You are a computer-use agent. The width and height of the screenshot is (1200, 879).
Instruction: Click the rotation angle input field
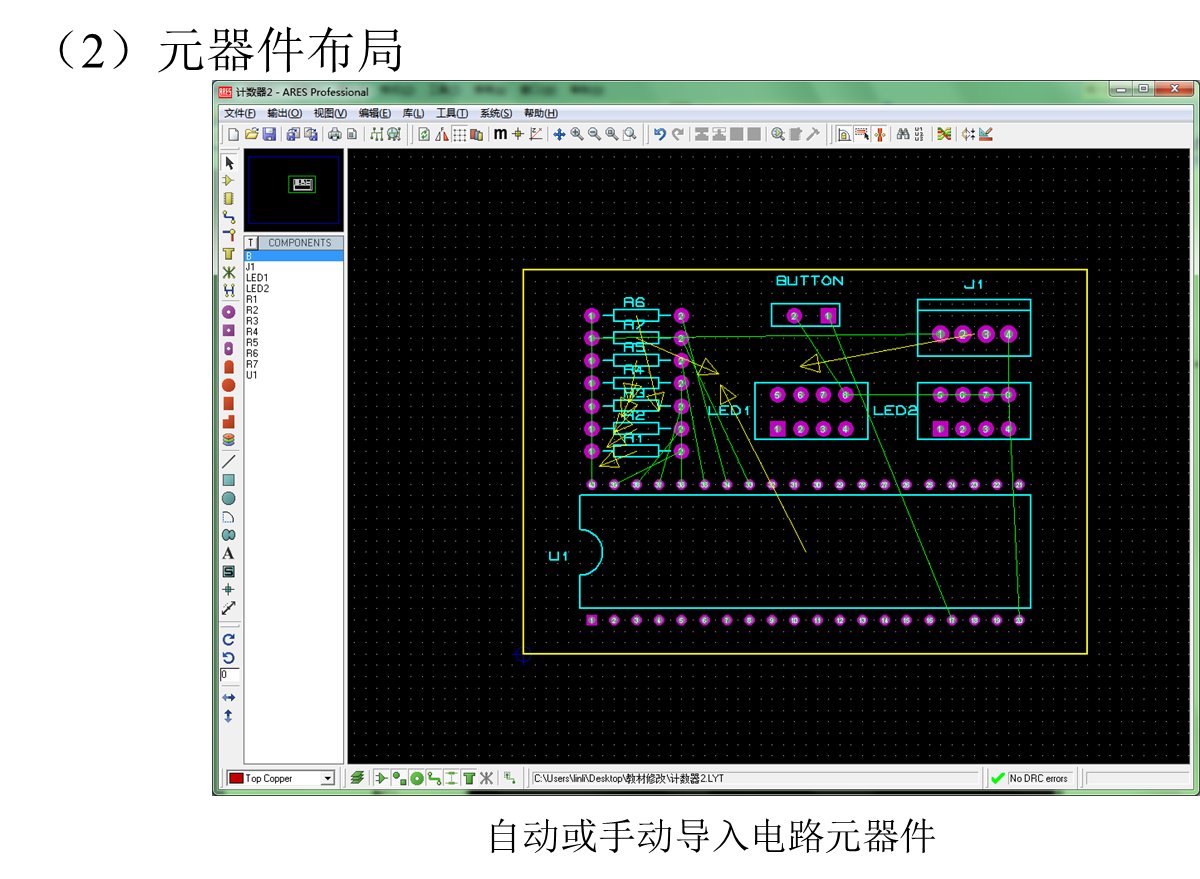229,675
